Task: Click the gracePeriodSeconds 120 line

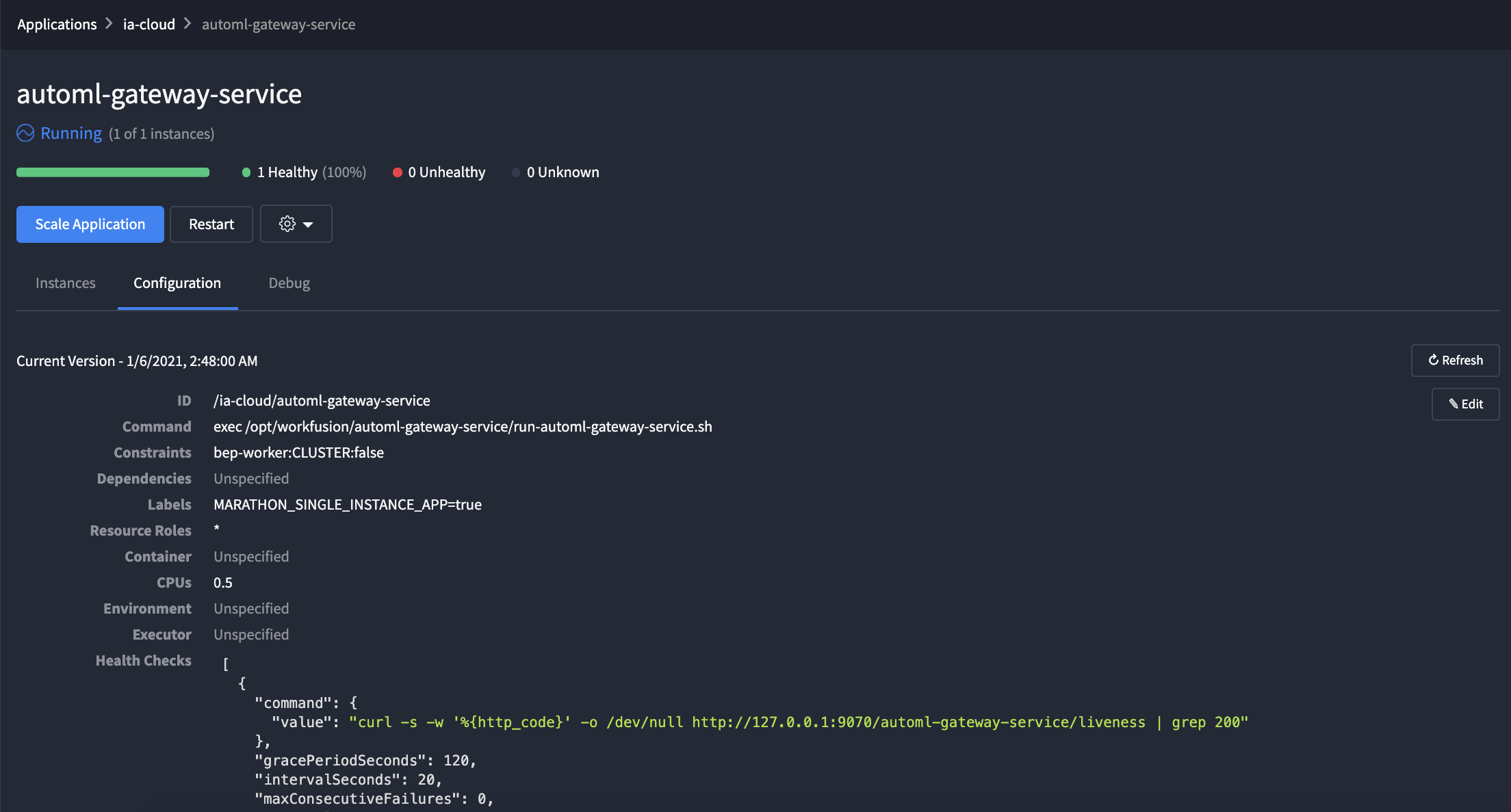Action: 365,760
